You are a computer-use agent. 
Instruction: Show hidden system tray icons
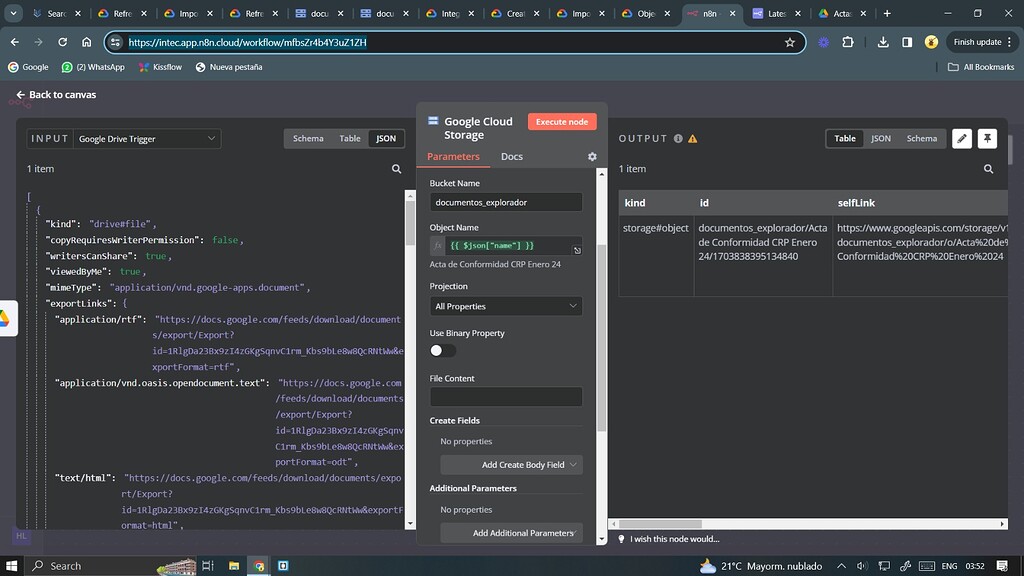pyautogui.click(x=841, y=566)
